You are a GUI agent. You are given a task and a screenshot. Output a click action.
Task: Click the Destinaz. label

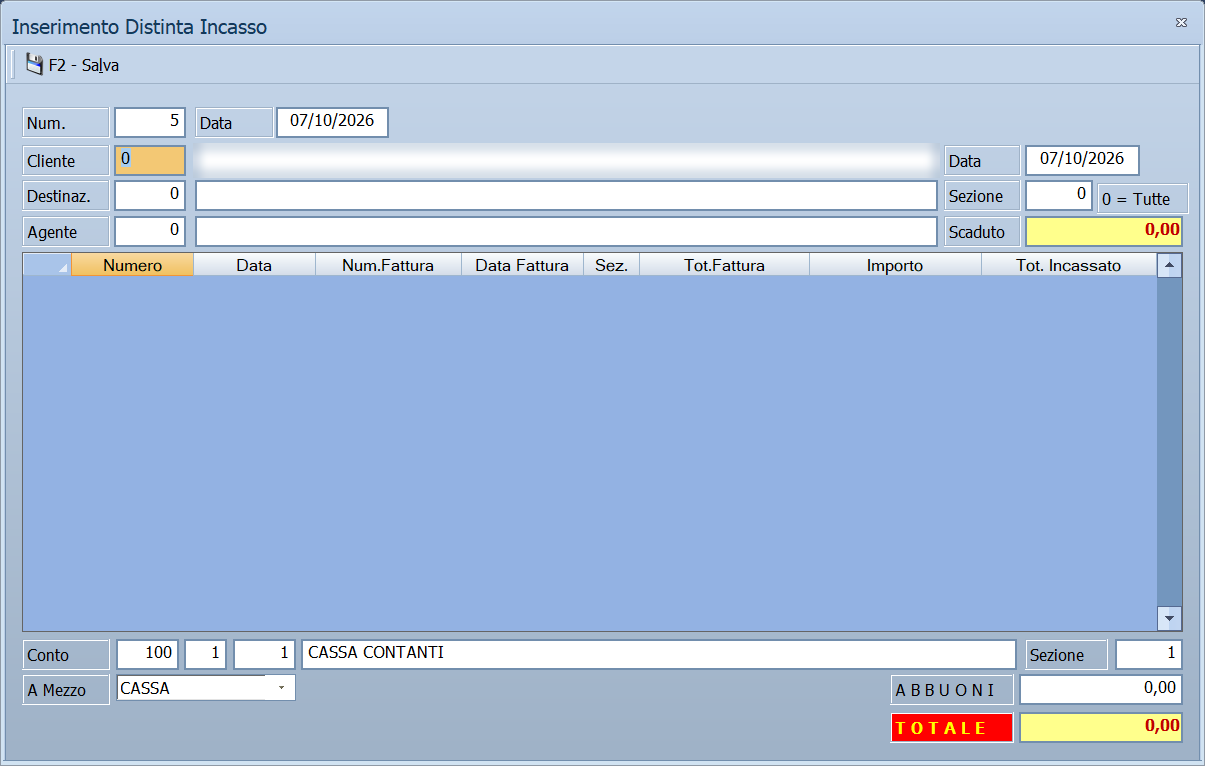point(66,195)
